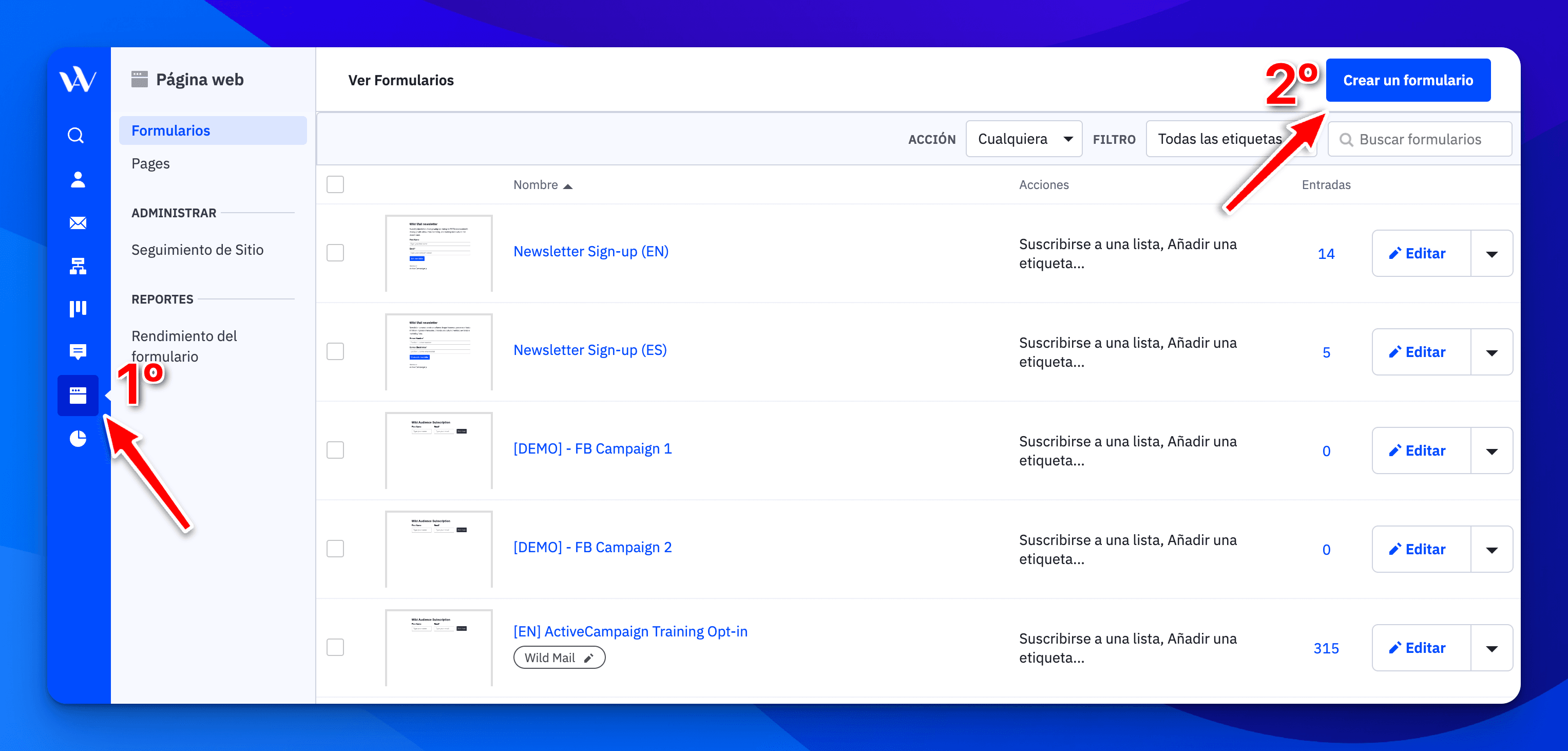Image resolution: width=1568 pixels, height=751 pixels.
Task: Click the Nombre column header
Action: tap(535, 184)
